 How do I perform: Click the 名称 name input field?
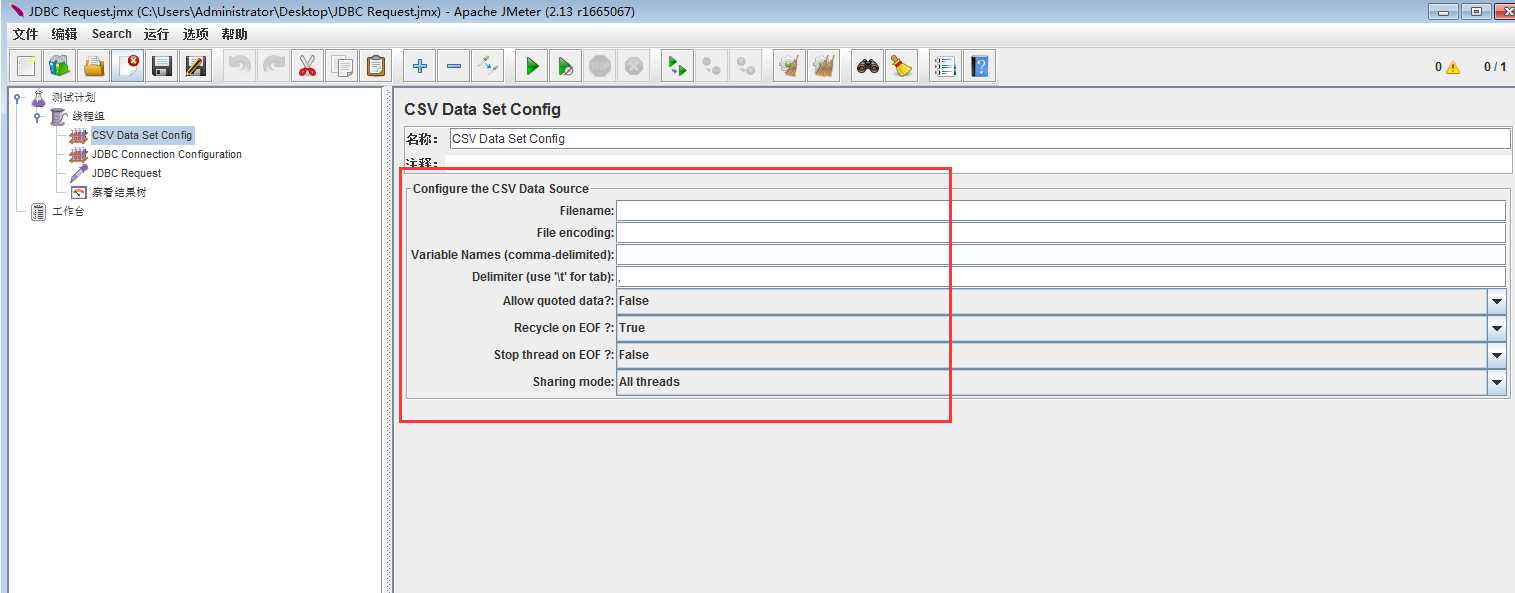coord(980,139)
